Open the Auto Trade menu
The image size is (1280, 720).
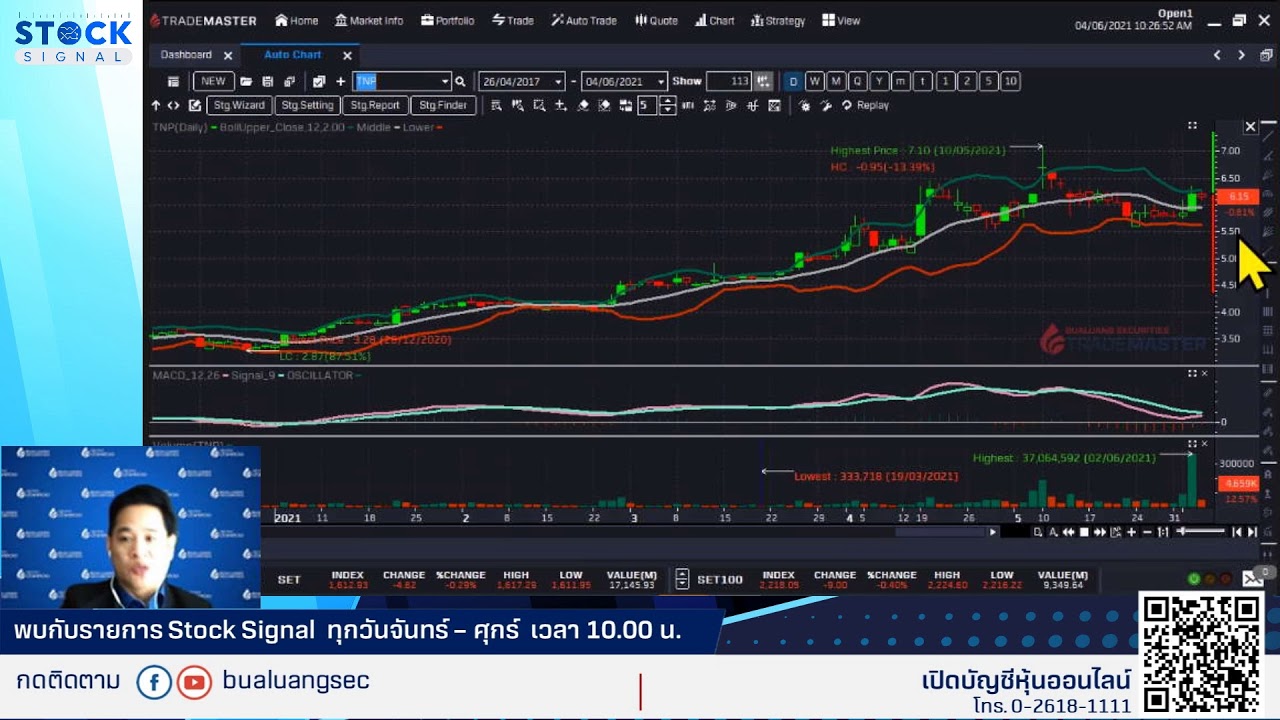click(584, 20)
